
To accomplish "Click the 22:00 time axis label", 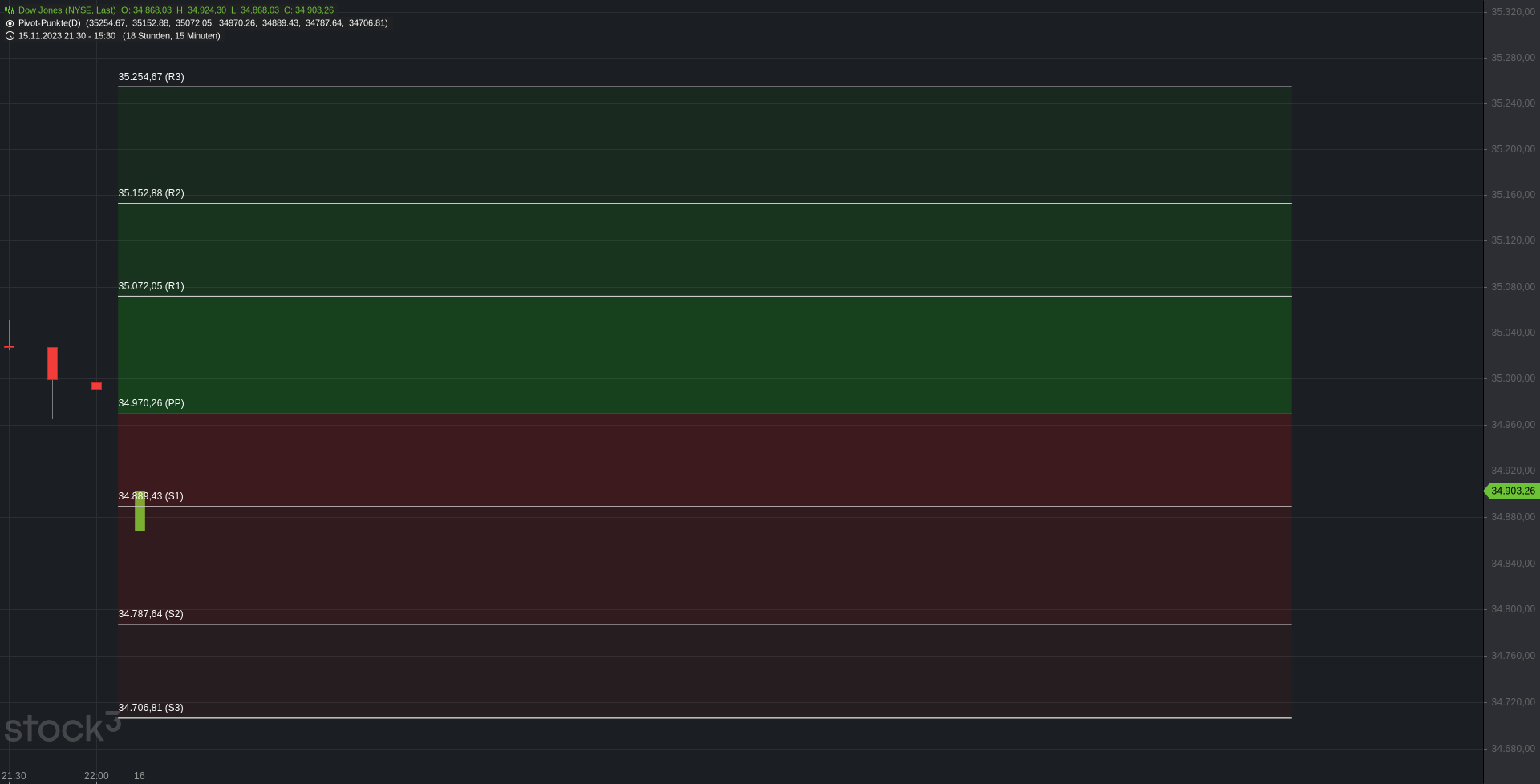I will tap(96, 776).
